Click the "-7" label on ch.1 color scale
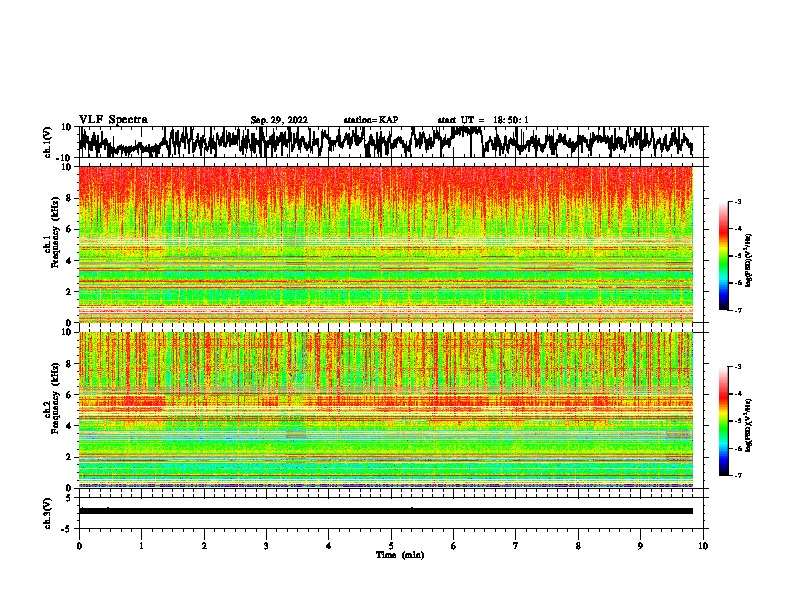Screen dimensions: 792x612 738,310
